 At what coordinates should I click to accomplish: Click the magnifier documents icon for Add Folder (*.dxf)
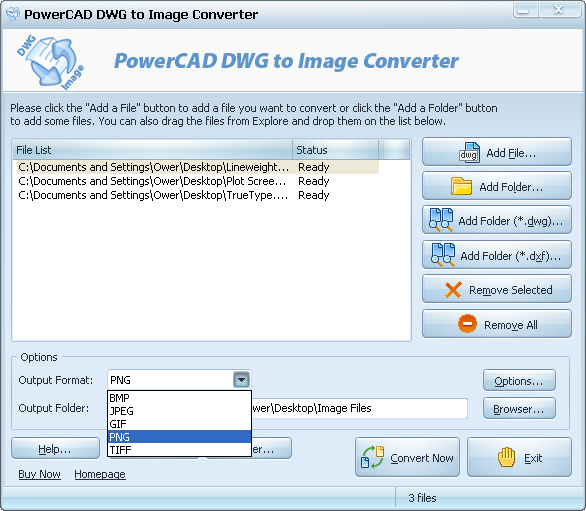point(443,255)
